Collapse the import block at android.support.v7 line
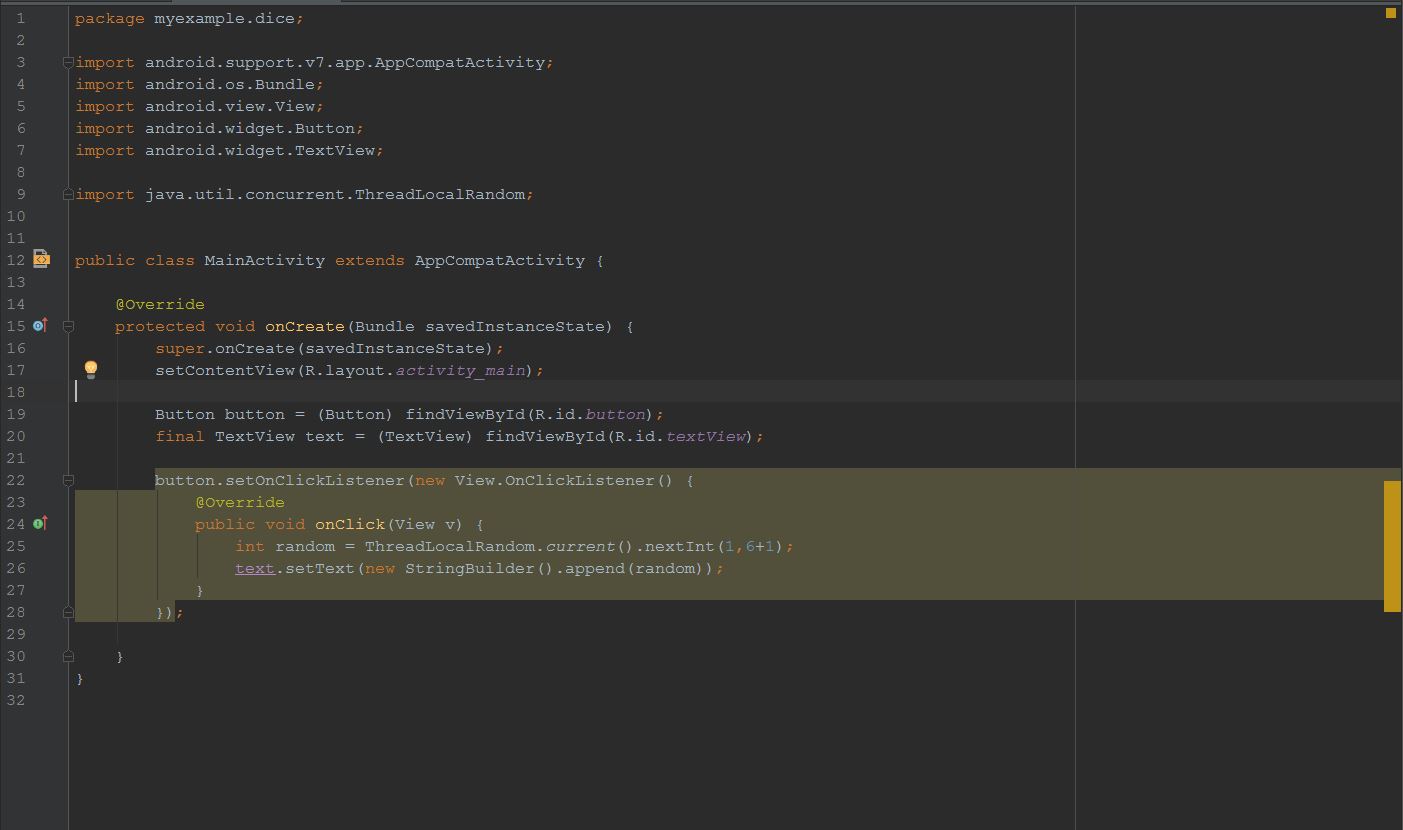The image size is (1403, 830). [x=68, y=62]
